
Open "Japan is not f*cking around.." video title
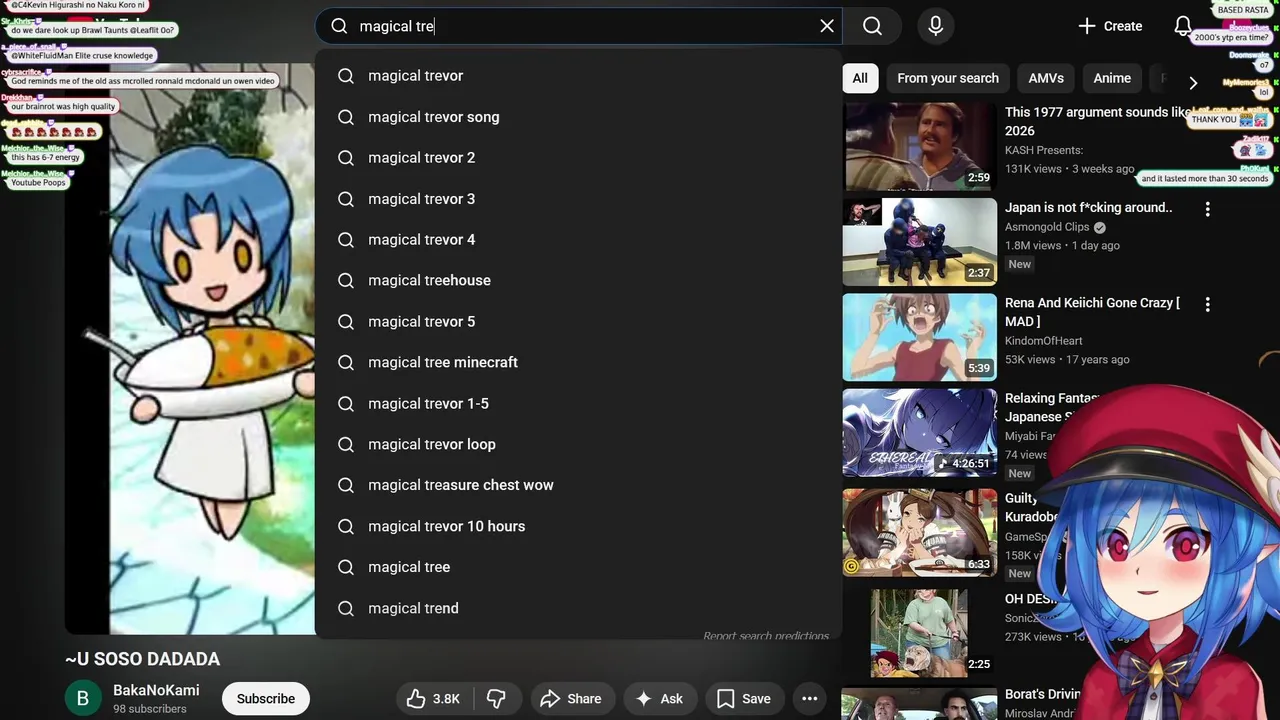pyautogui.click(x=1088, y=208)
